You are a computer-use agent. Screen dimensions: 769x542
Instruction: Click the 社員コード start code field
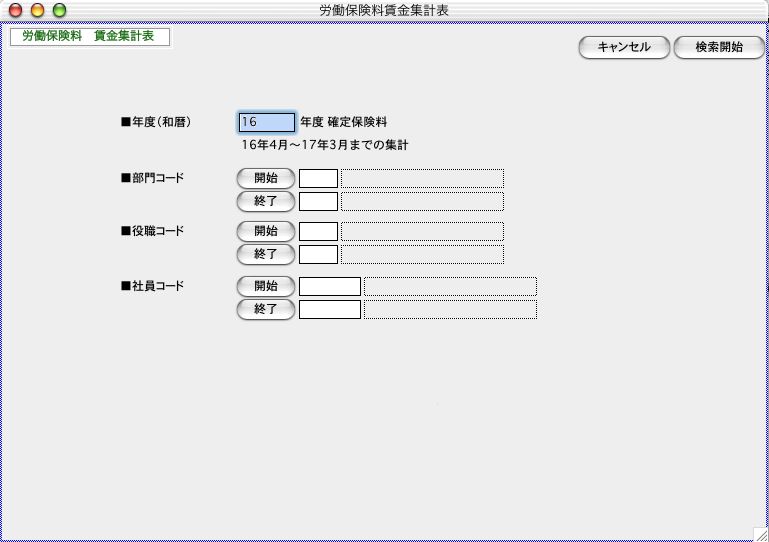(x=329, y=287)
